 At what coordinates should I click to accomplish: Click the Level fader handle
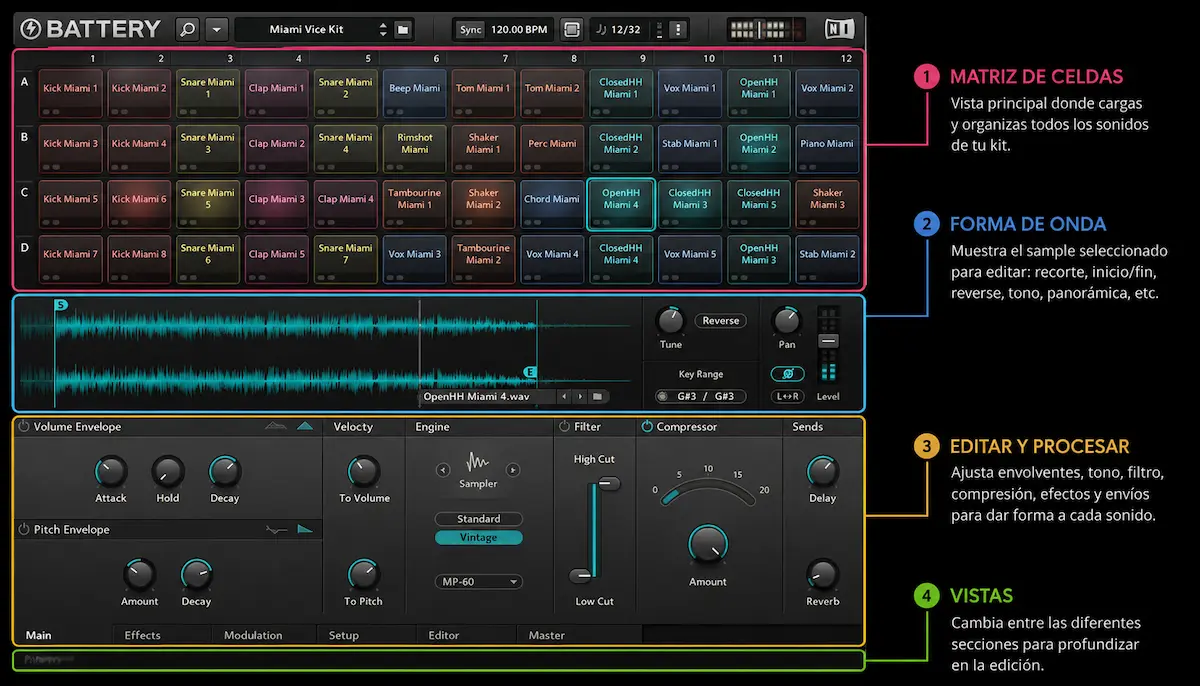click(829, 341)
